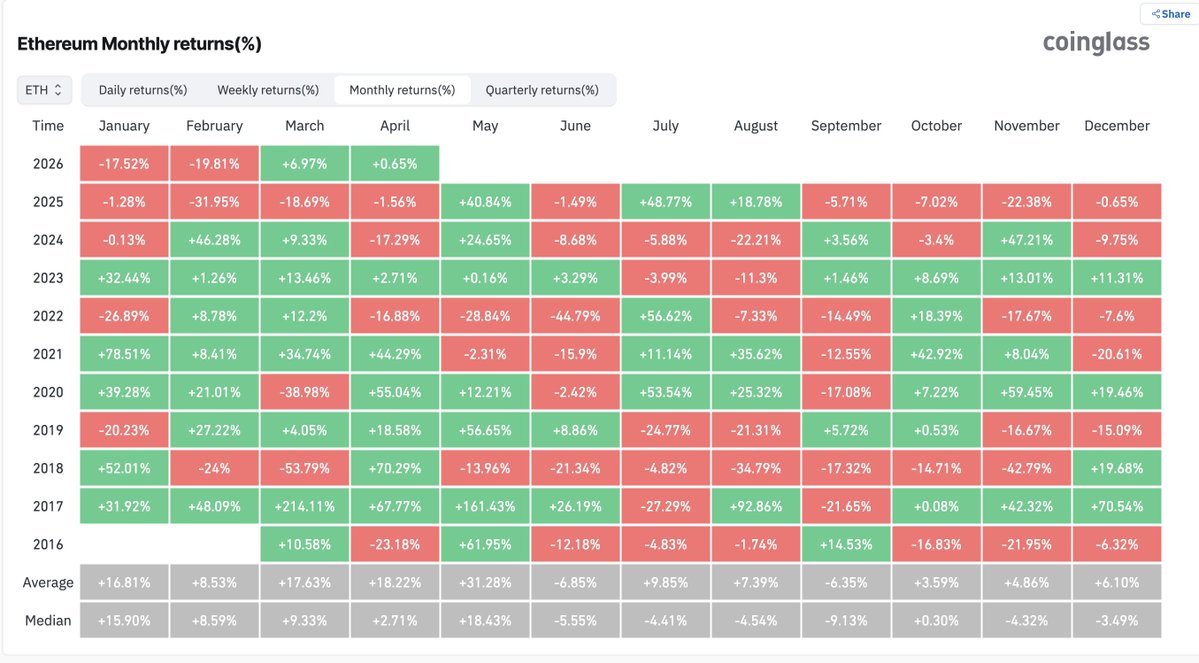The height and width of the screenshot is (663, 1199).
Task: Click the March 2018 -53.79% red cell
Action: pyautogui.click(x=304, y=468)
